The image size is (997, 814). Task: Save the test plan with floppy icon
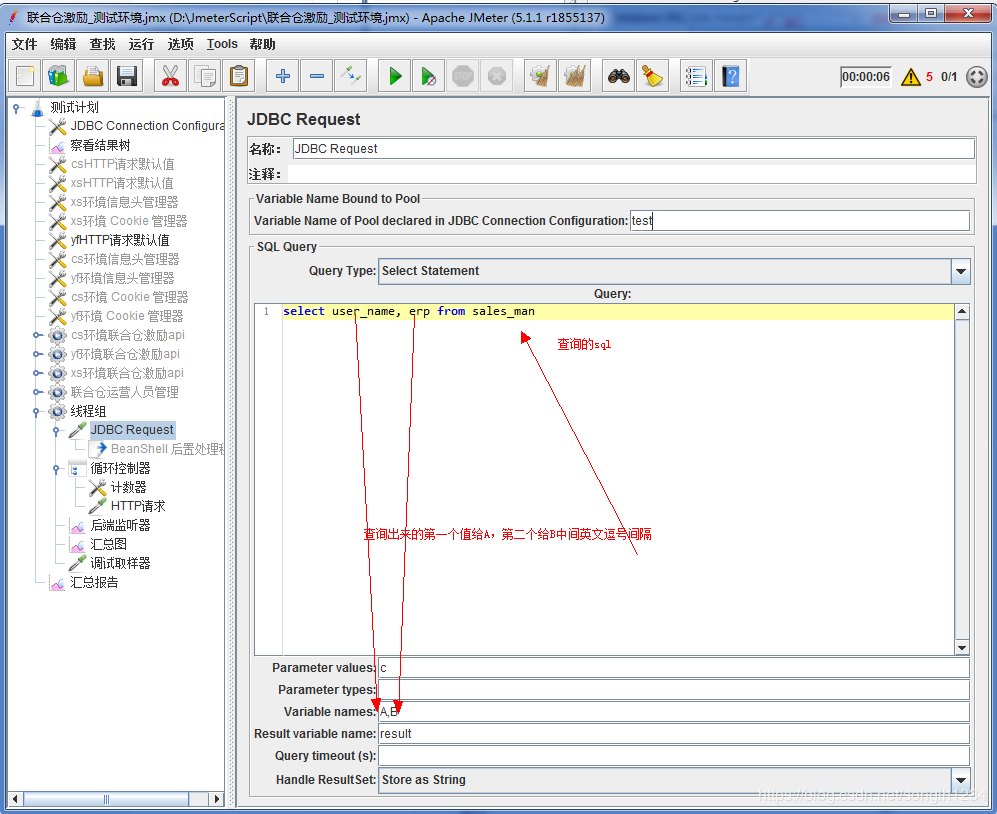127,77
